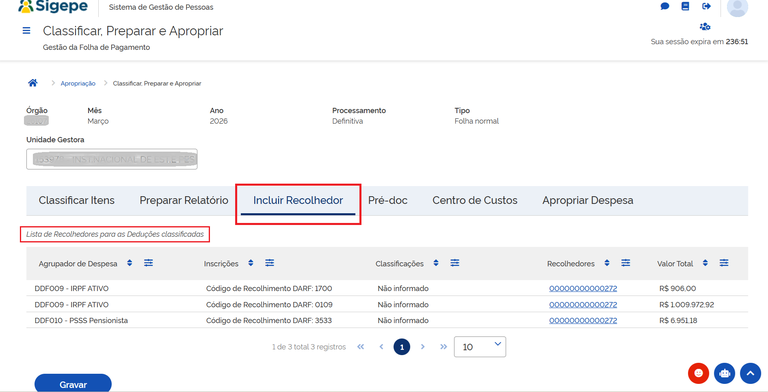Image resolution: width=768 pixels, height=392 pixels.
Task: Click 'Código de Recolhimento DARF: 0109' cell
Action: click(x=269, y=305)
